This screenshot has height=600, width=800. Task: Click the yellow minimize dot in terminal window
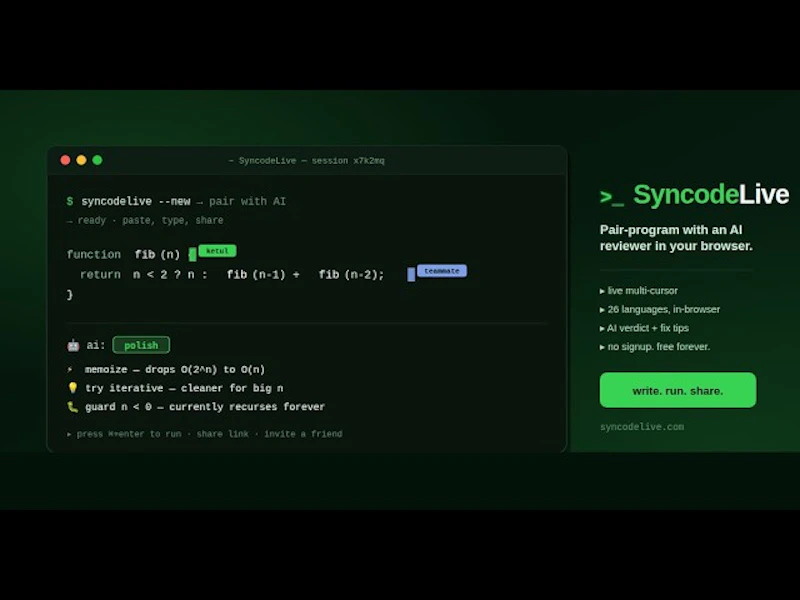pyautogui.click(x=81, y=160)
